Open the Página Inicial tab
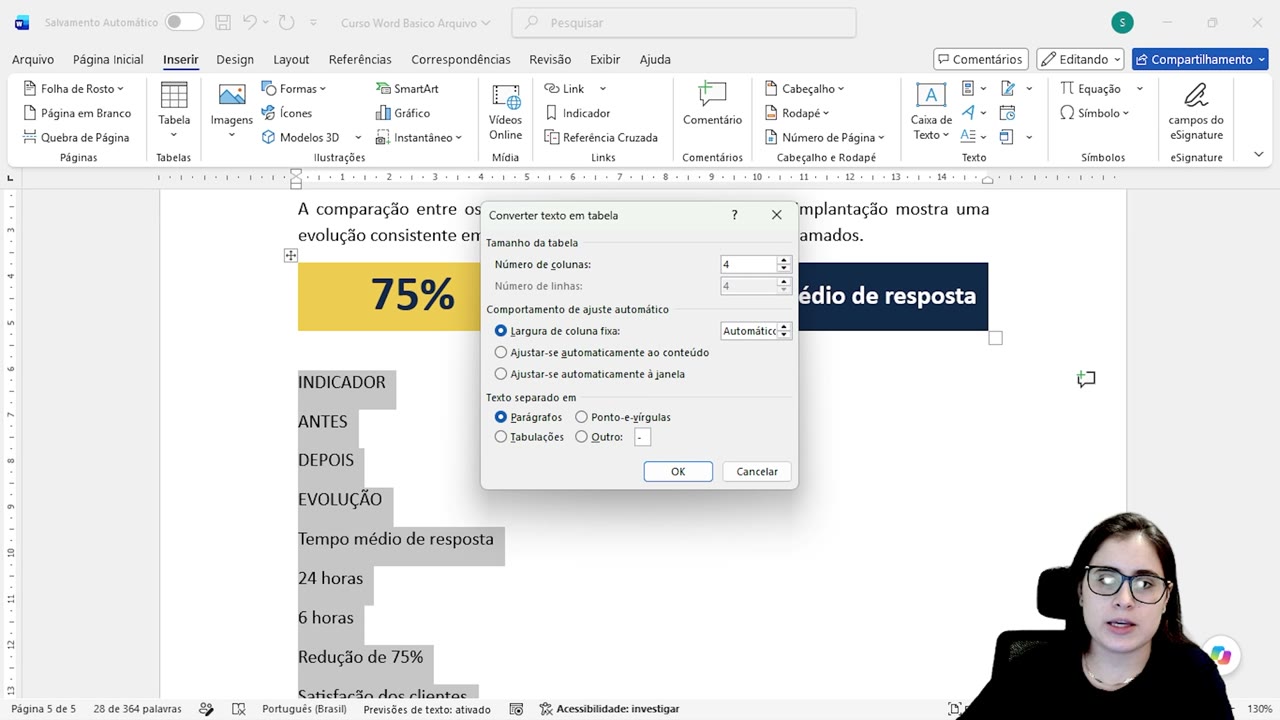Viewport: 1280px width, 720px height. [x=108, y=59]
